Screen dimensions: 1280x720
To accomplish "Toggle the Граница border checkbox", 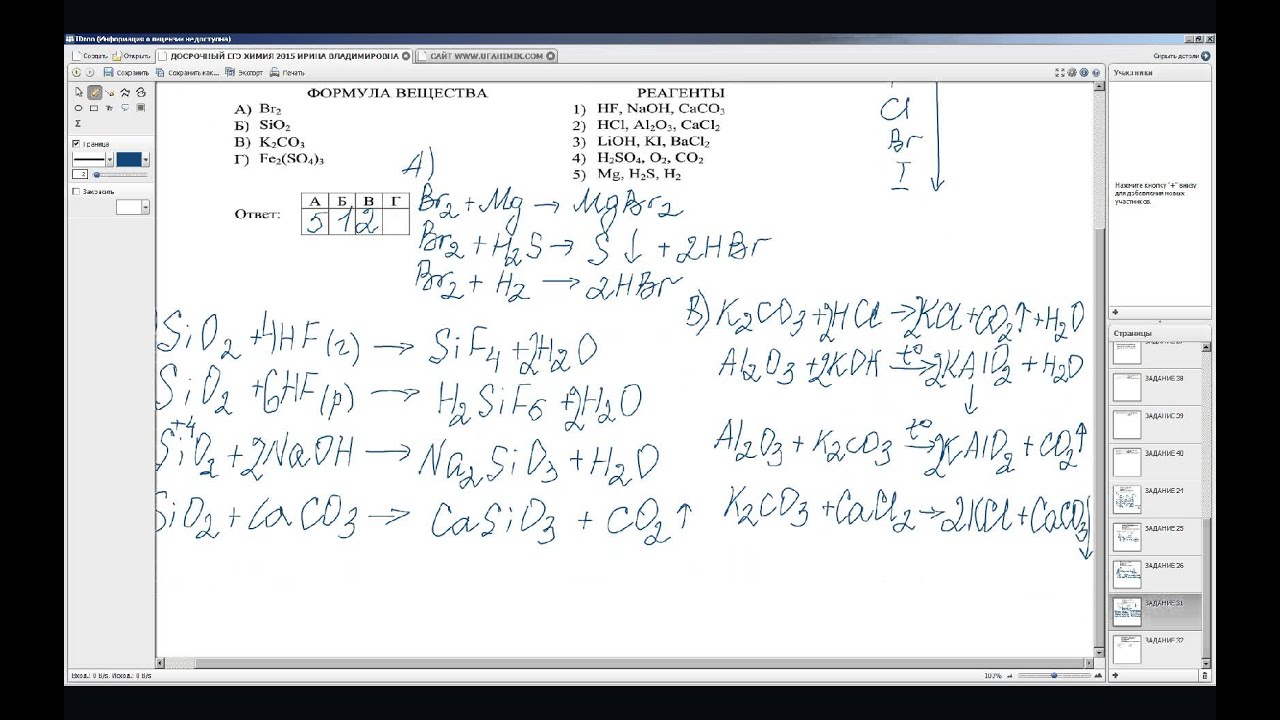I will click(x=77, y=143).
